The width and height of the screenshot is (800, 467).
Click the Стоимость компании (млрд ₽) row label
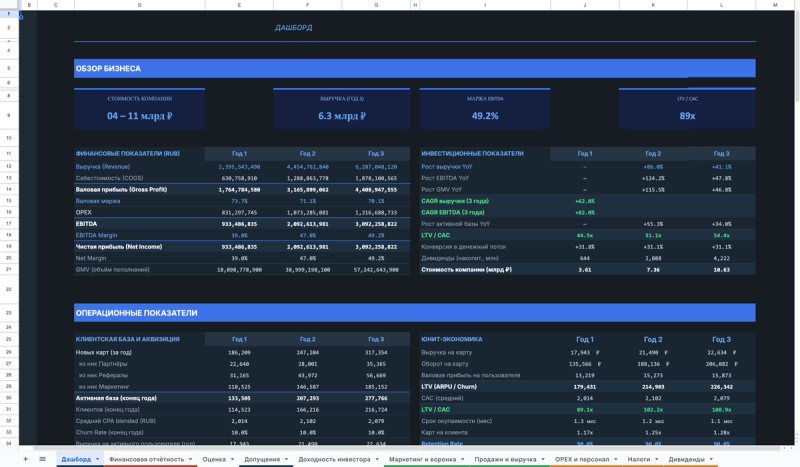click(x=466, y=269)
